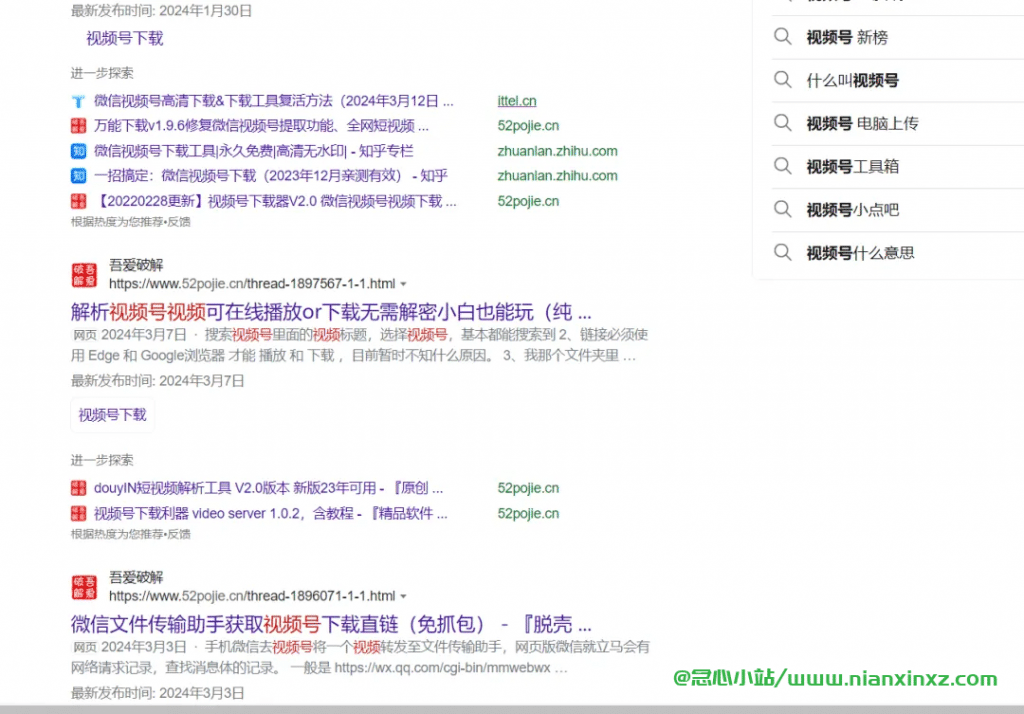The image size is (1024, 714).
Task: Search related query 视频号工具箱
Action: pos(852,167)
